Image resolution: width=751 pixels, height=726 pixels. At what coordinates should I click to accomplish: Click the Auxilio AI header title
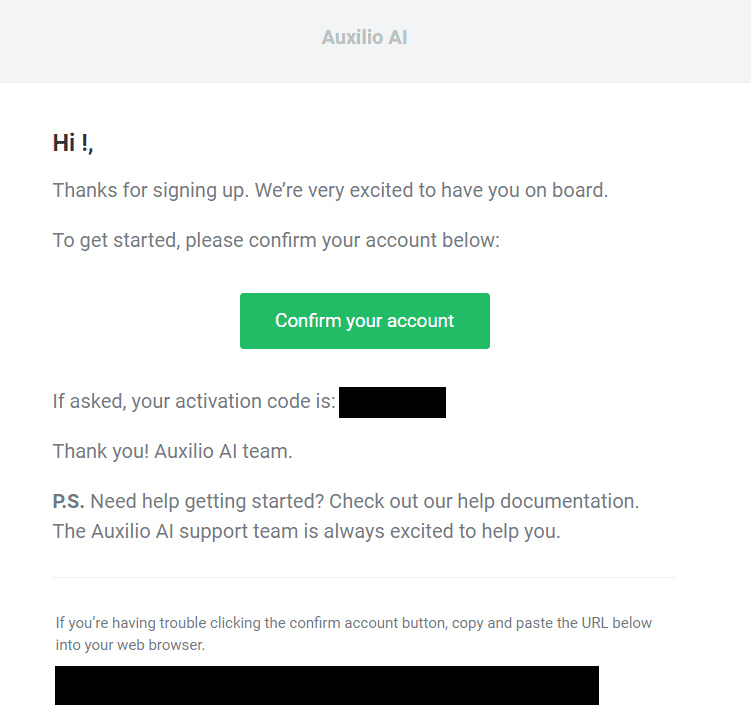(x=364, y=37)
